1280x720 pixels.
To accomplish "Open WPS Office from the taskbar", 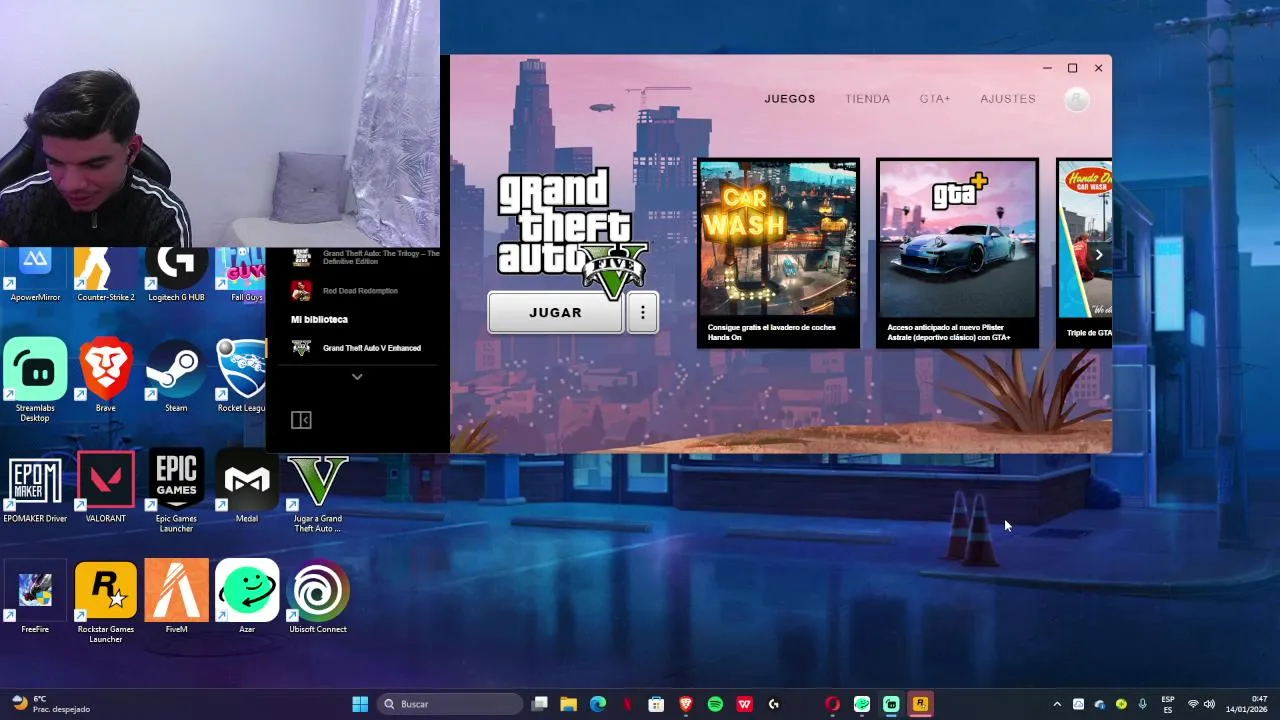I will (744, 704).
